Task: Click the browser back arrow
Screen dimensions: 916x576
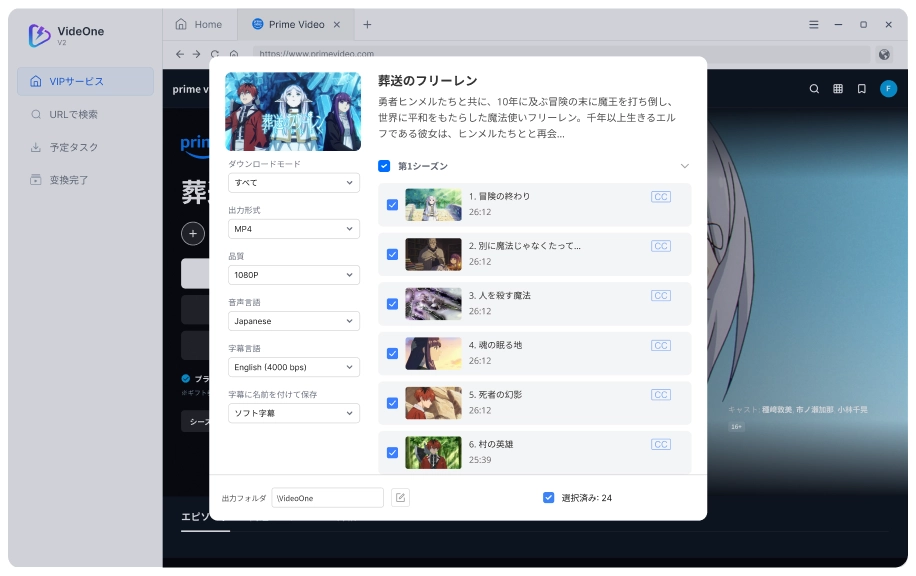Action: tap(180, 54)
